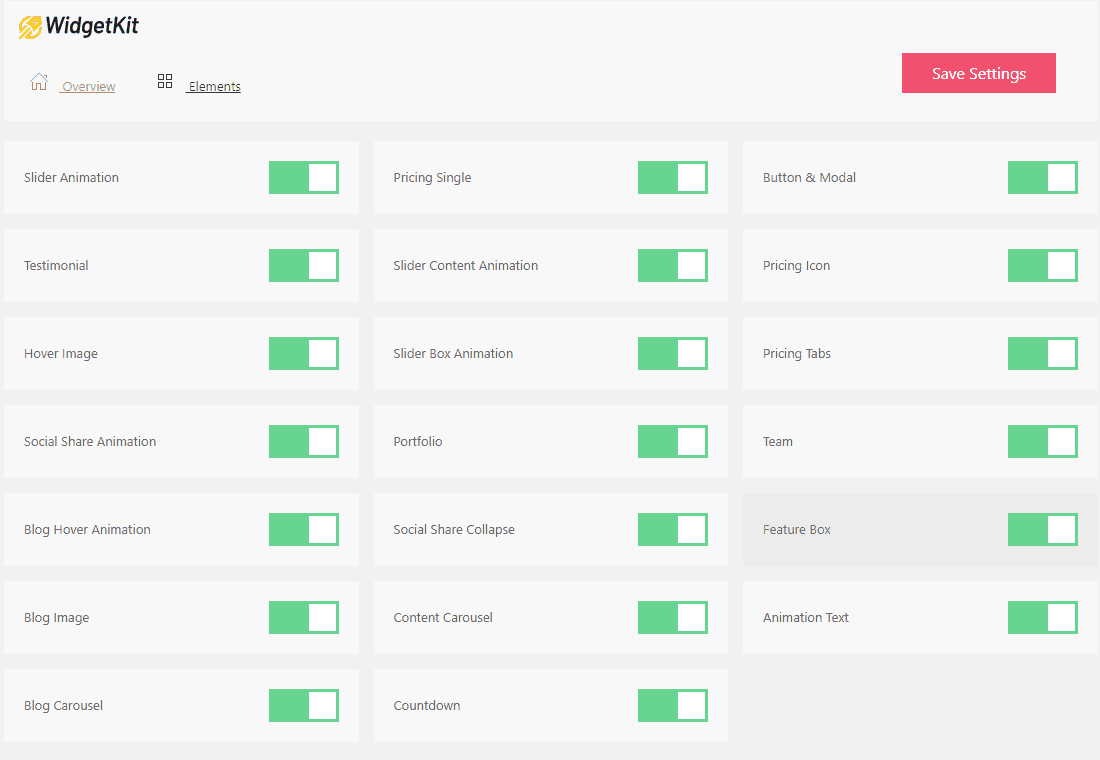
Task: Toggle the Button & Modal switch
Action: pyautogui.click(x=1043, y=178)
